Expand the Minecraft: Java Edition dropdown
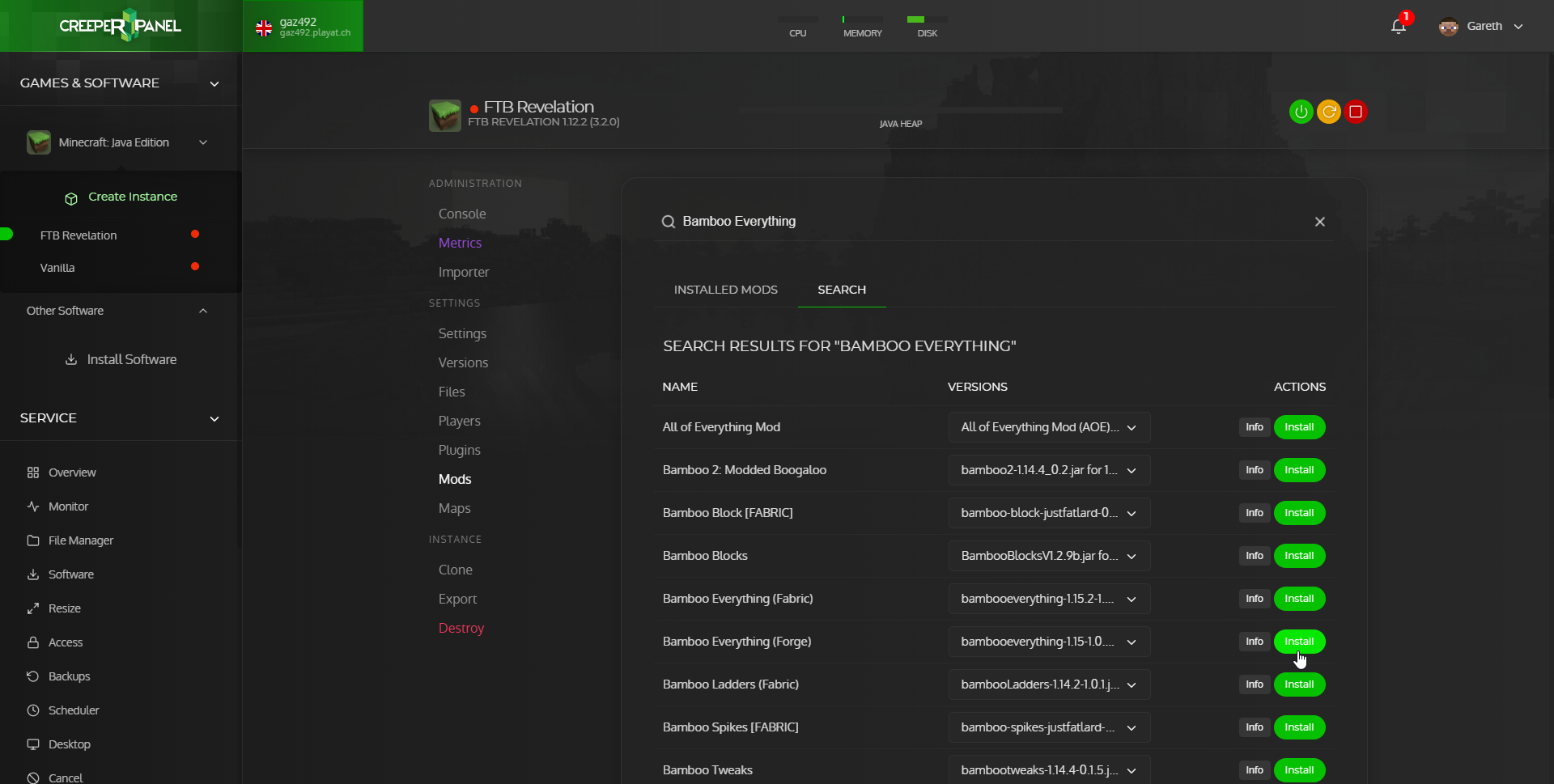Image resolution: width=1554 pixels, height=784 pixels. 203,142
